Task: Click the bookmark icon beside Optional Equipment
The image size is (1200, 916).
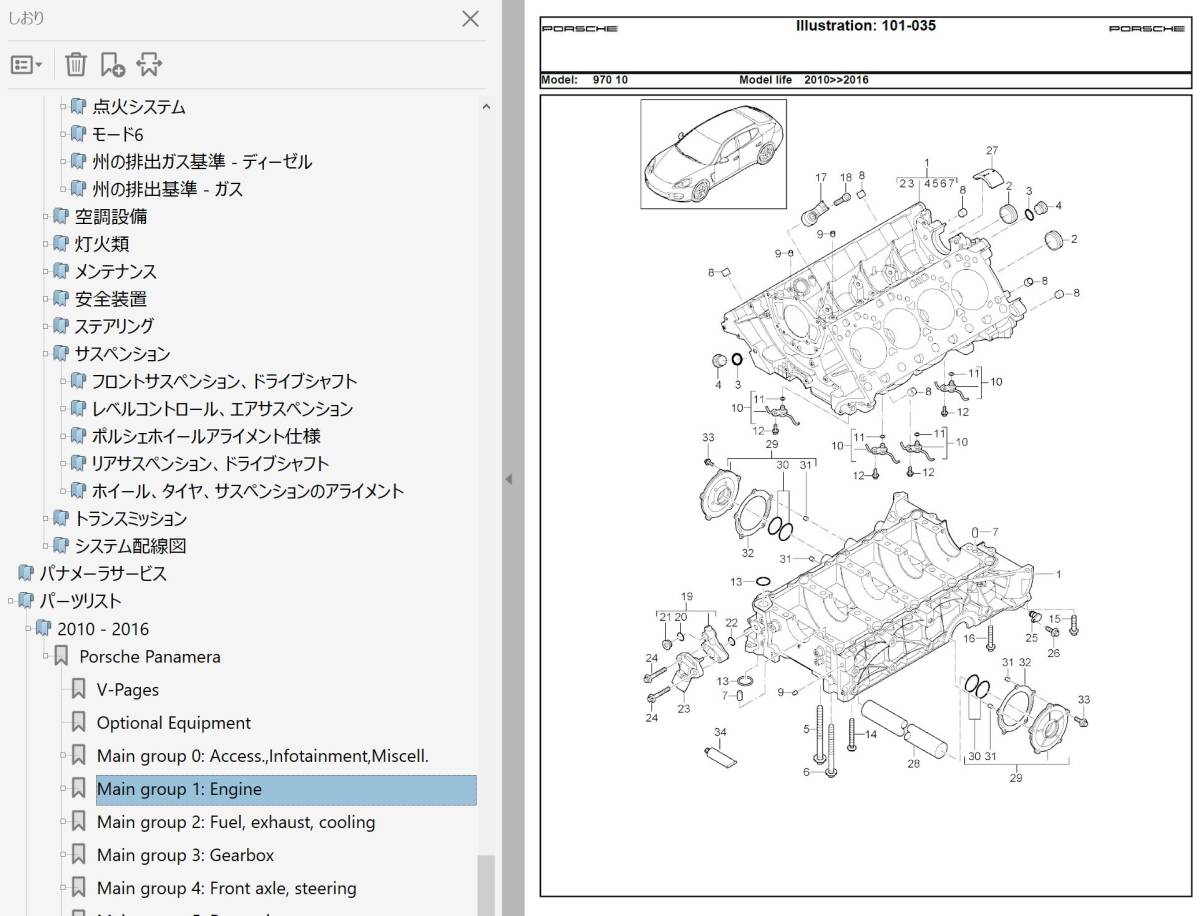Action: tap(78, 722)
